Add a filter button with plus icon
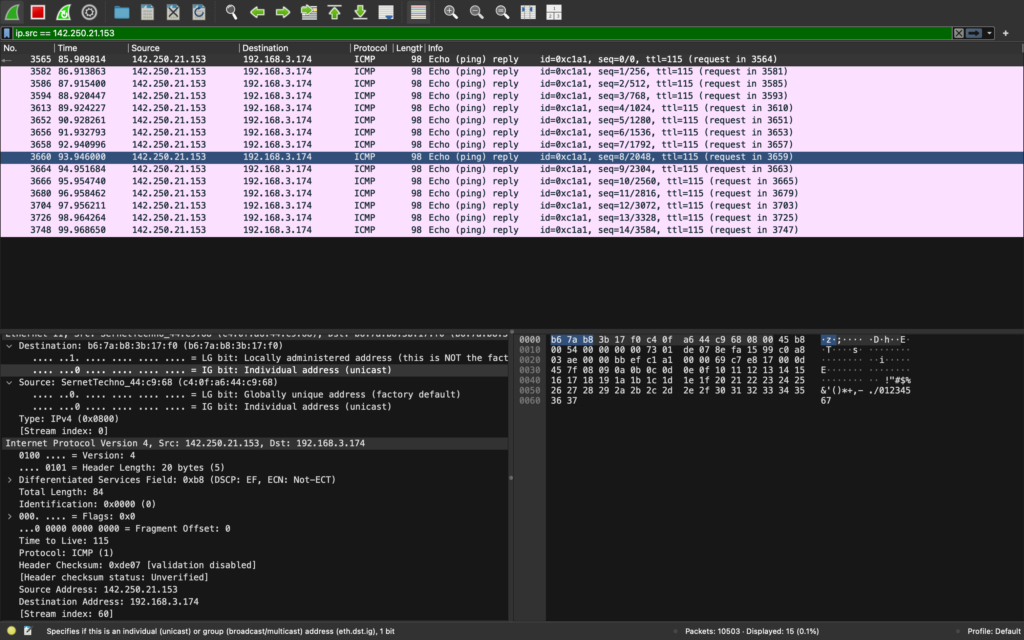 coord(1006,33)
